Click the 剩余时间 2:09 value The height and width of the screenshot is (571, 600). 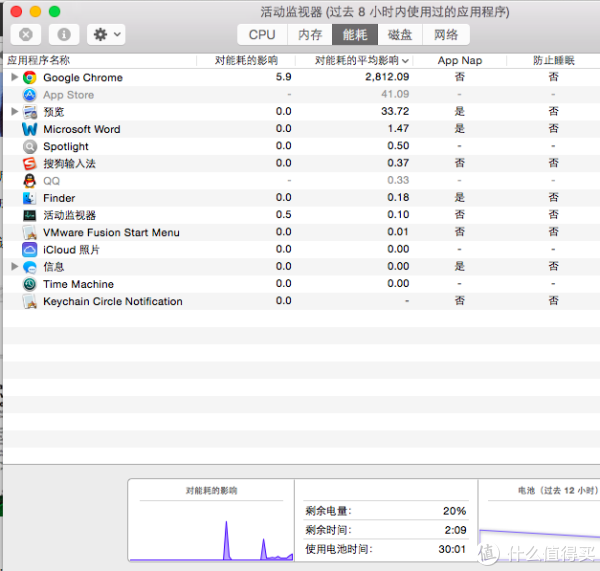[455, 530]
